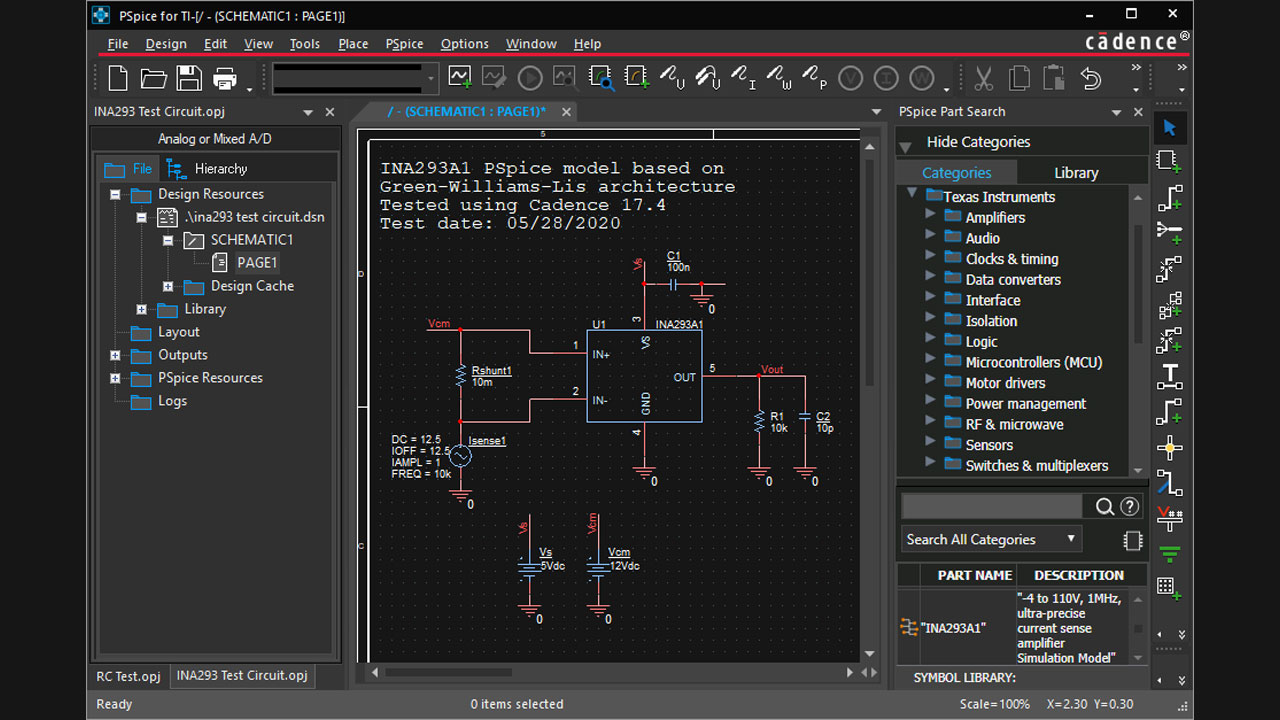Open the simulation profile dropdown in the toolbar
The width and height of the screenshot is (1280, 720).
[431, 78]
